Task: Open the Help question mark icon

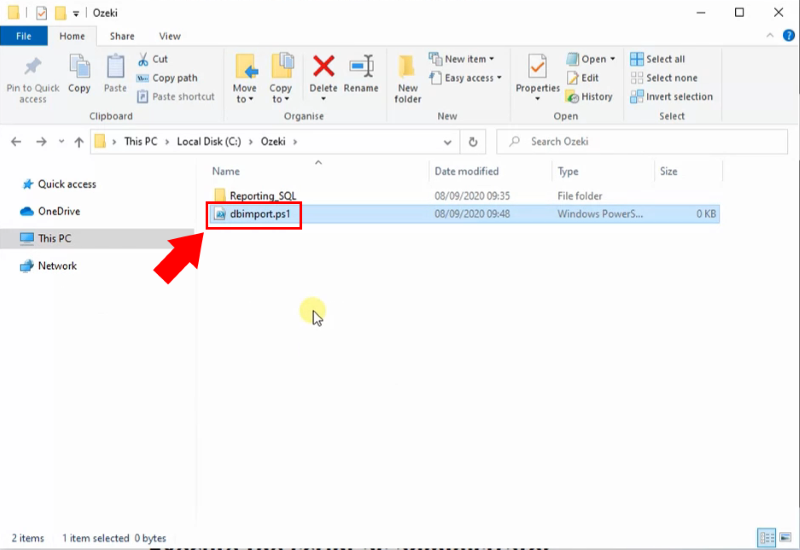Action: pos(788,35)
